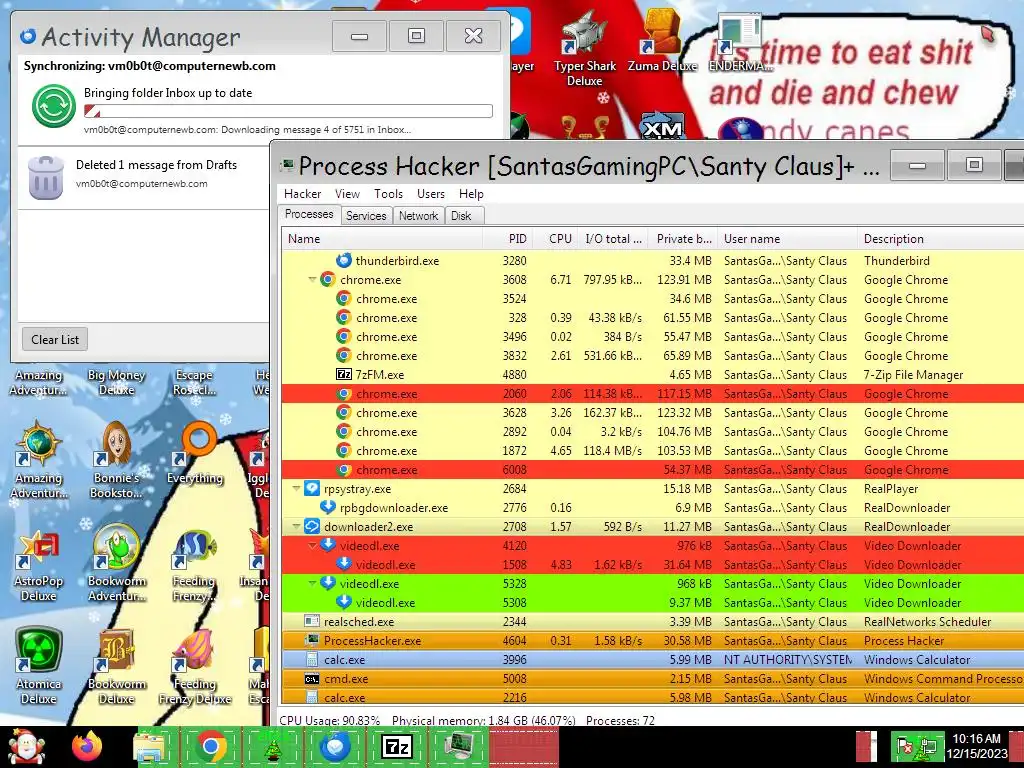Click the rpsystray.exe RealPlayer icon
The height and width of the screenshot is (768, 1024).
(312, 488)
